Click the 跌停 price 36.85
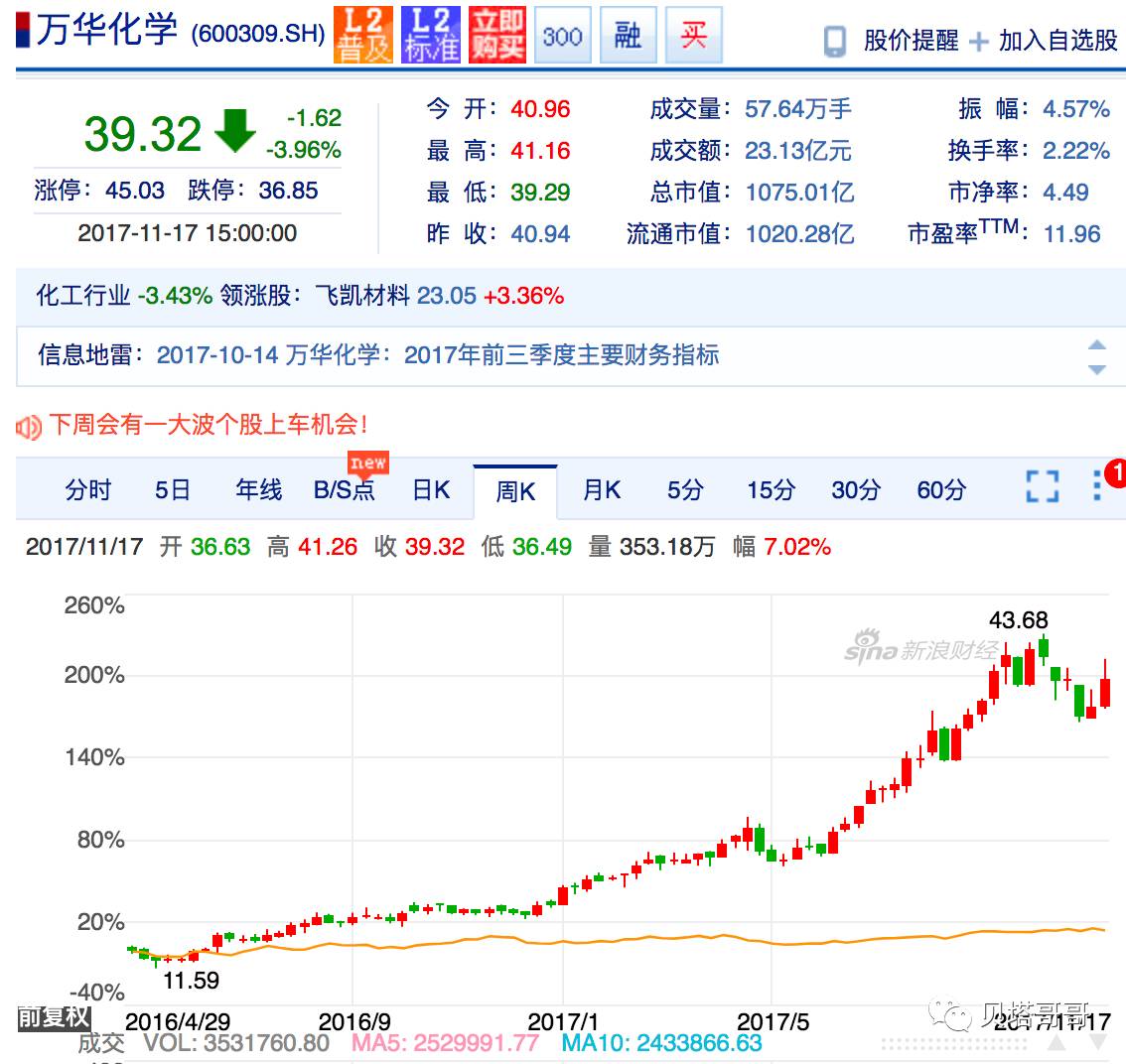This screenshot has width=1126, height=1064. click(288, 191)
